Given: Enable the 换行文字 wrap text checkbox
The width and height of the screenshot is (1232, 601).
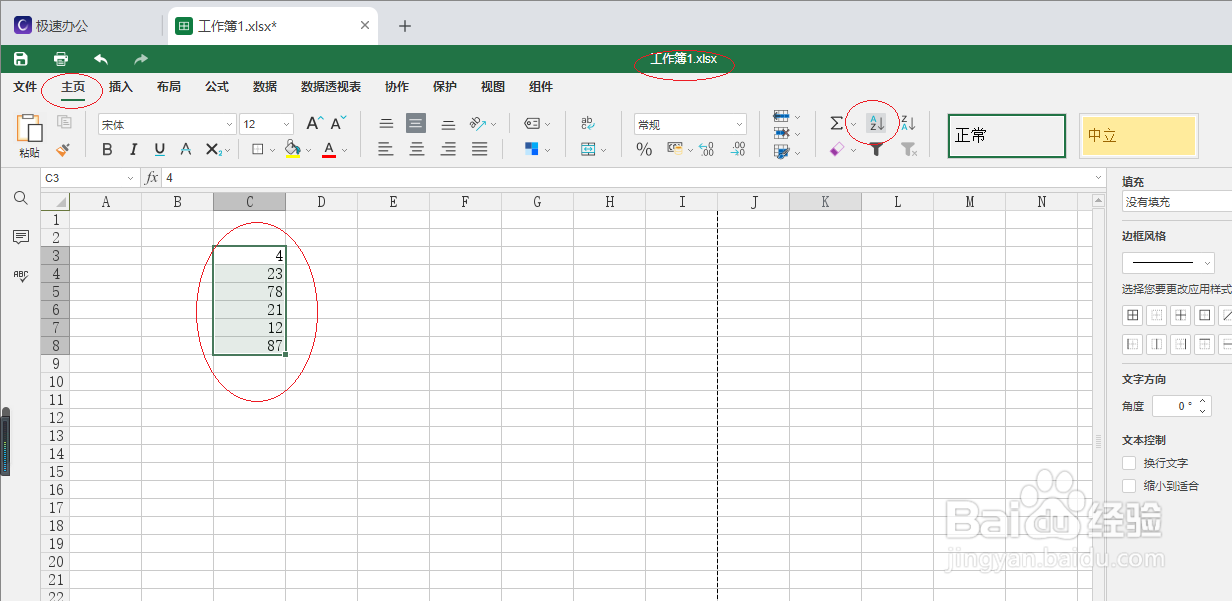Looking at the screenshot, I should coord(1129,463).
